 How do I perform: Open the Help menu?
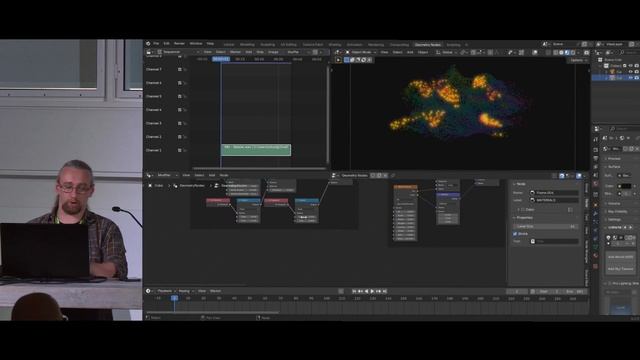210,44
